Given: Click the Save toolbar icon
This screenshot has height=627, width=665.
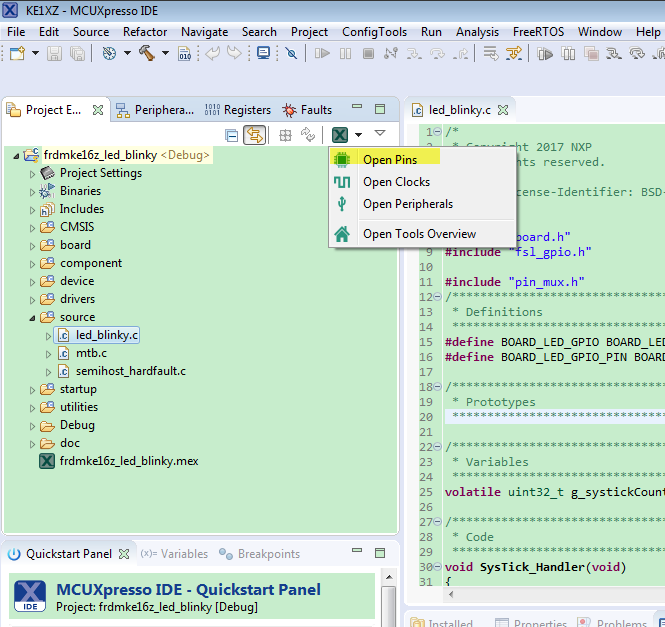Looking at the screenshot, I should 54,53.
